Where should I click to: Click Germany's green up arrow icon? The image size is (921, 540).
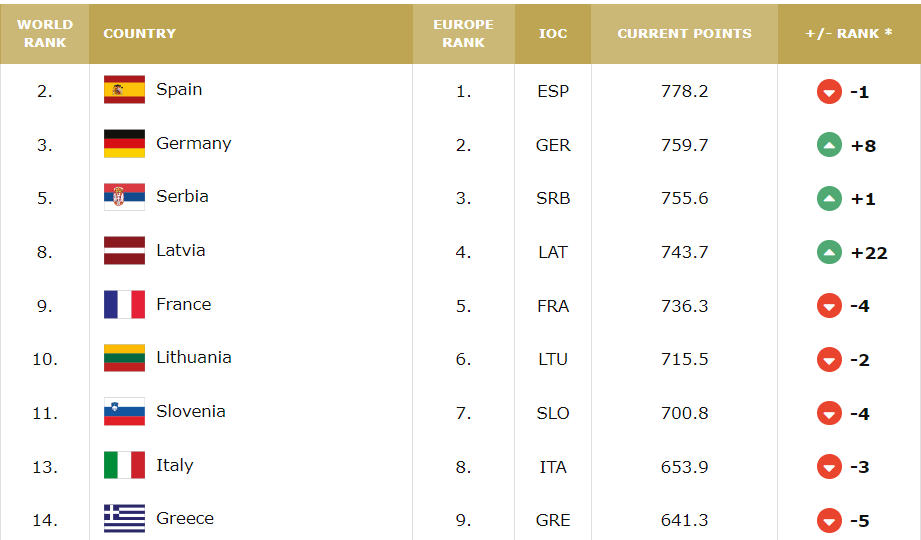coord(829,145)
